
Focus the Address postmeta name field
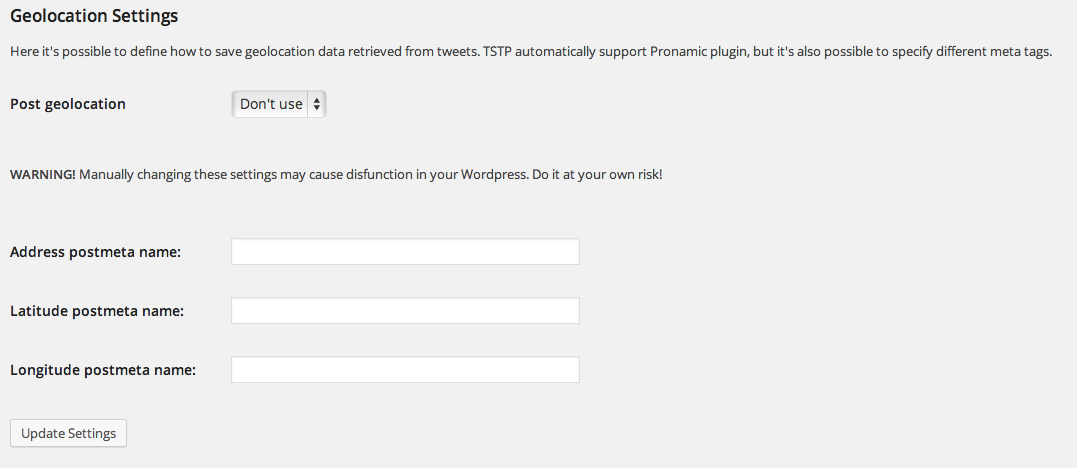click(x=405, y=252)
